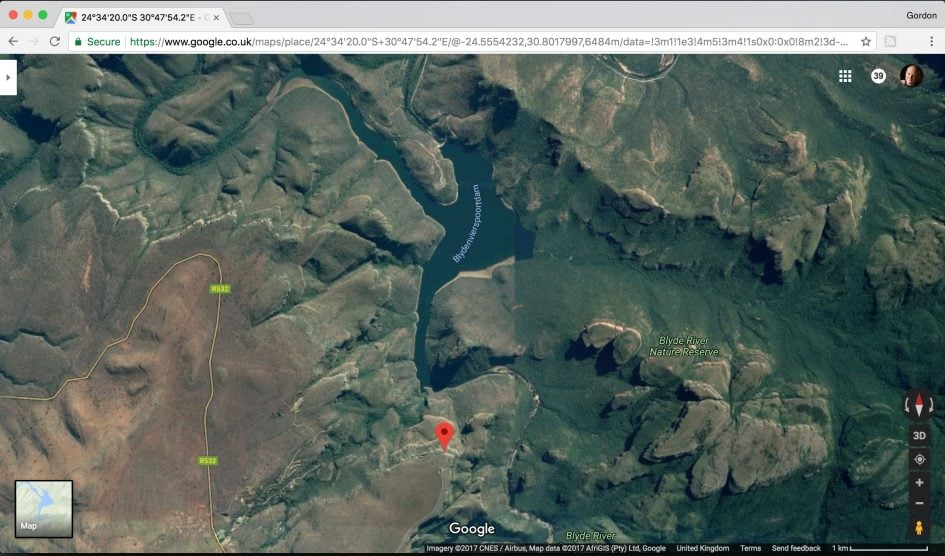This screenshot has height=556, width=945.
Task: Open the Google apps grid
Action: coord(845,76)
